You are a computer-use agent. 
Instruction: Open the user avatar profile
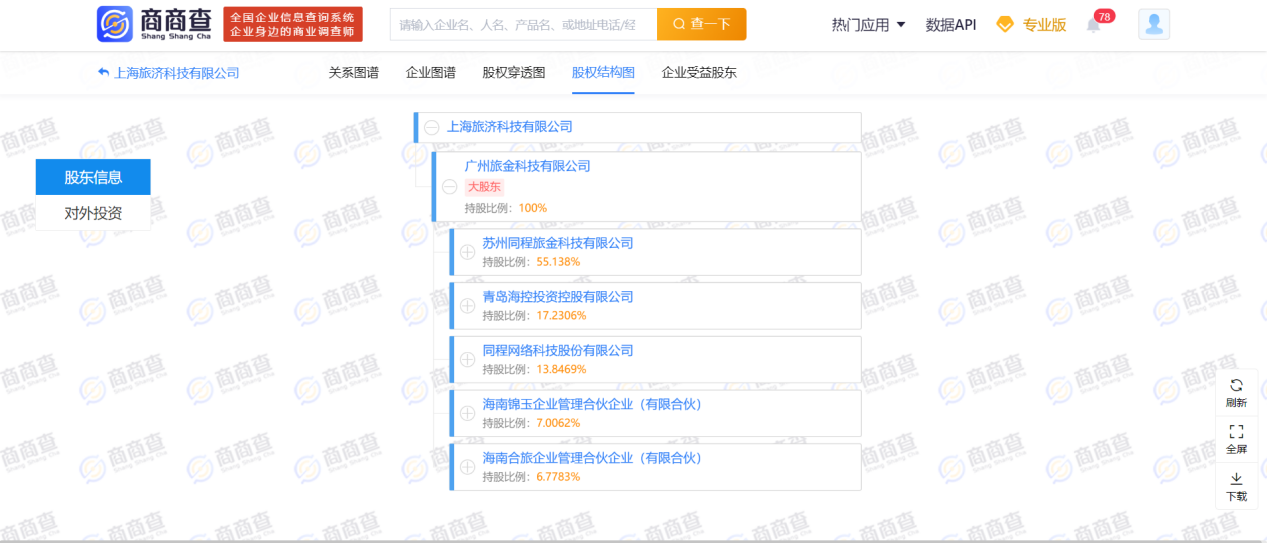click(1154, 24)
